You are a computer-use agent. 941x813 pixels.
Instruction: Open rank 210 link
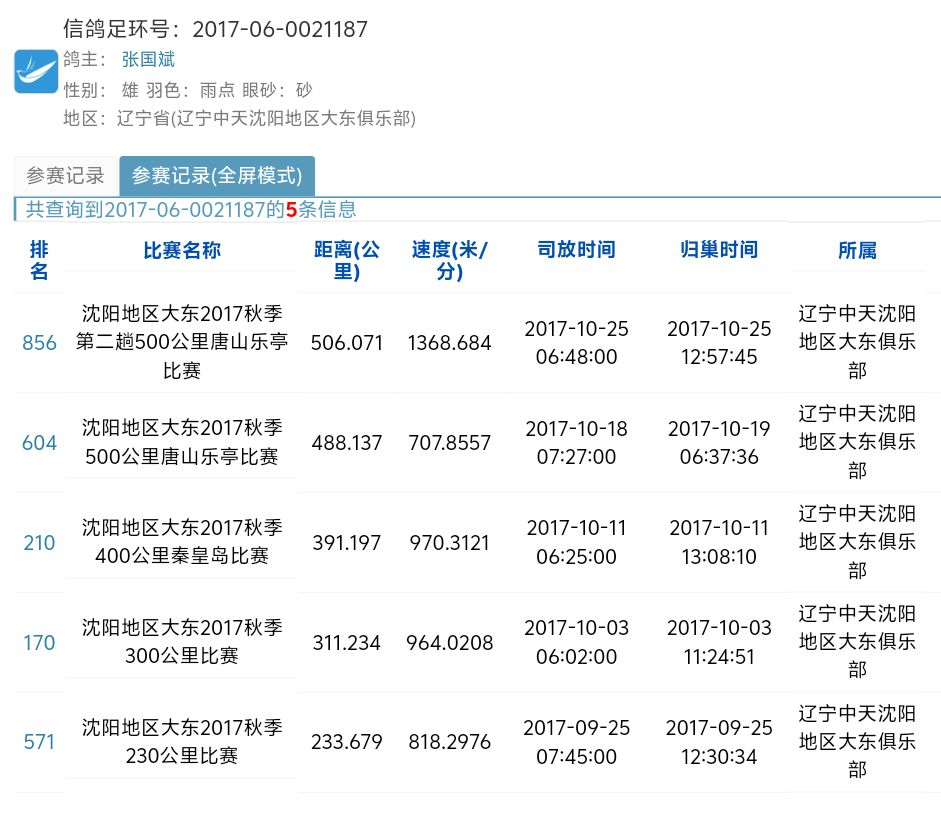[x=39, y=543]
